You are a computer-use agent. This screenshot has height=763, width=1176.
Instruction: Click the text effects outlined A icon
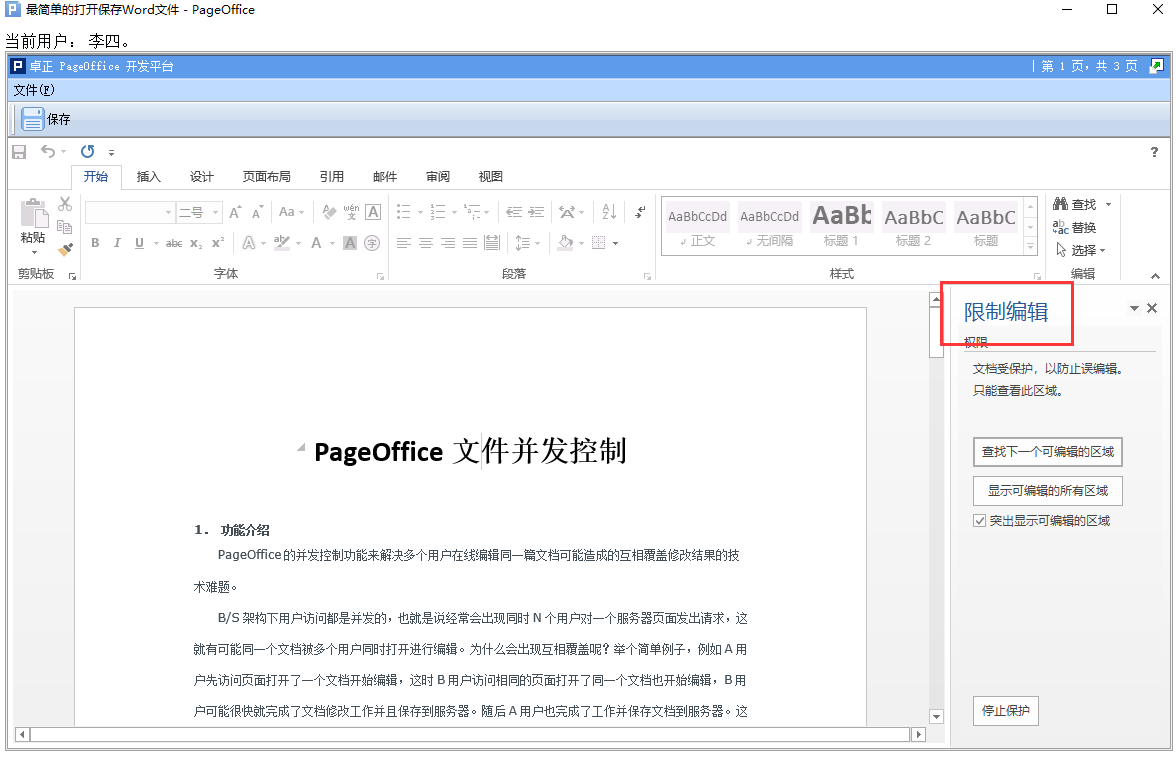pos(249,243)
